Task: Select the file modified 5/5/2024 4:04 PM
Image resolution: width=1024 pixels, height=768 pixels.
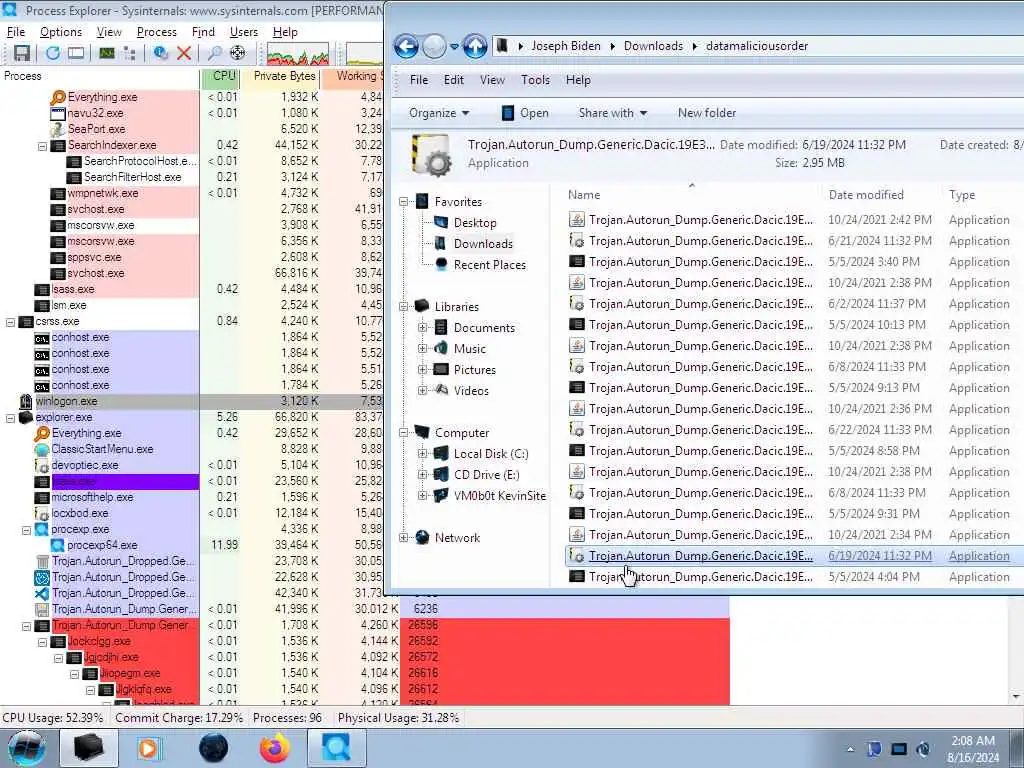Action: pos(793,577)
